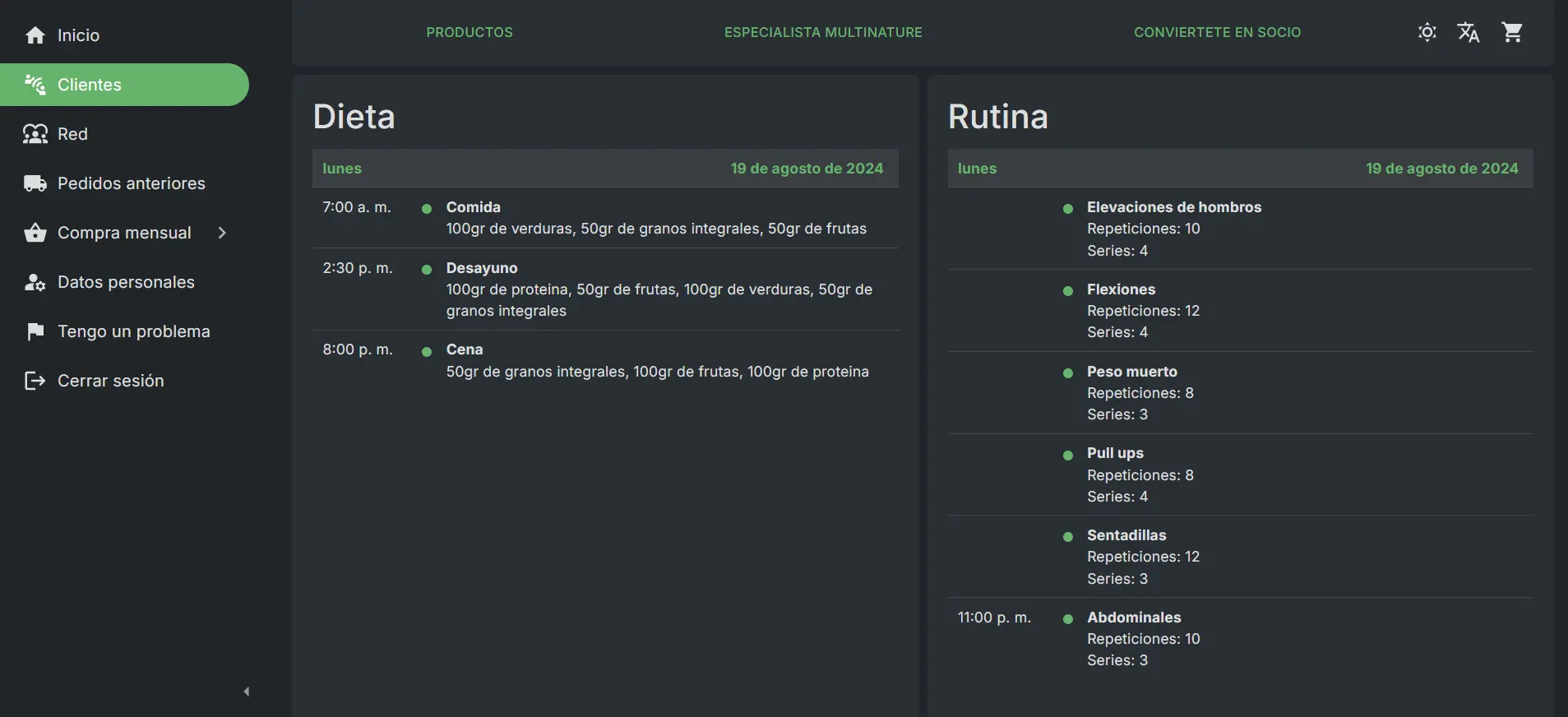Click the Desayuno meal entry

click(482, 268)
